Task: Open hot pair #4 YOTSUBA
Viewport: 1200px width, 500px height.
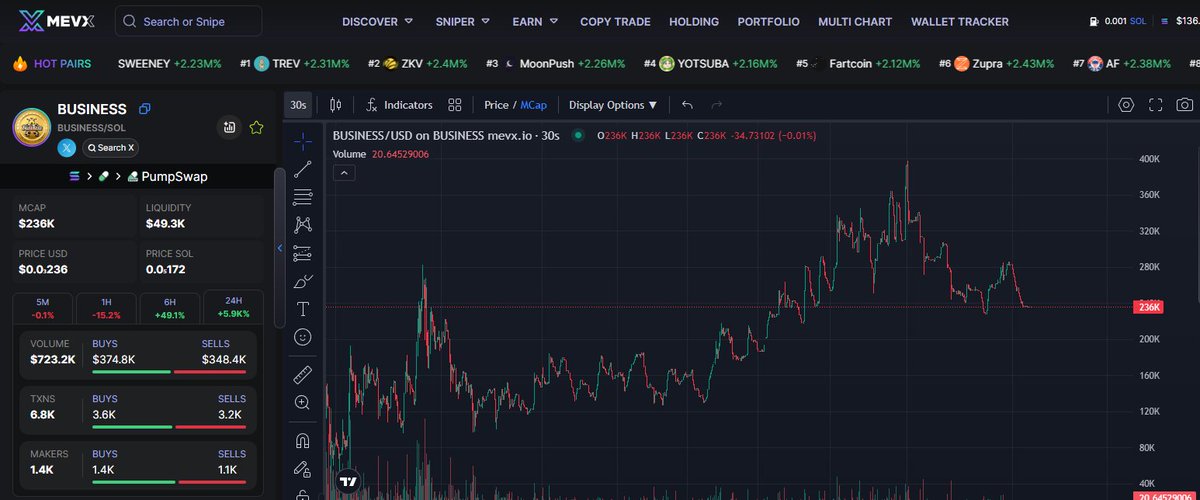Action: (711, 63)
